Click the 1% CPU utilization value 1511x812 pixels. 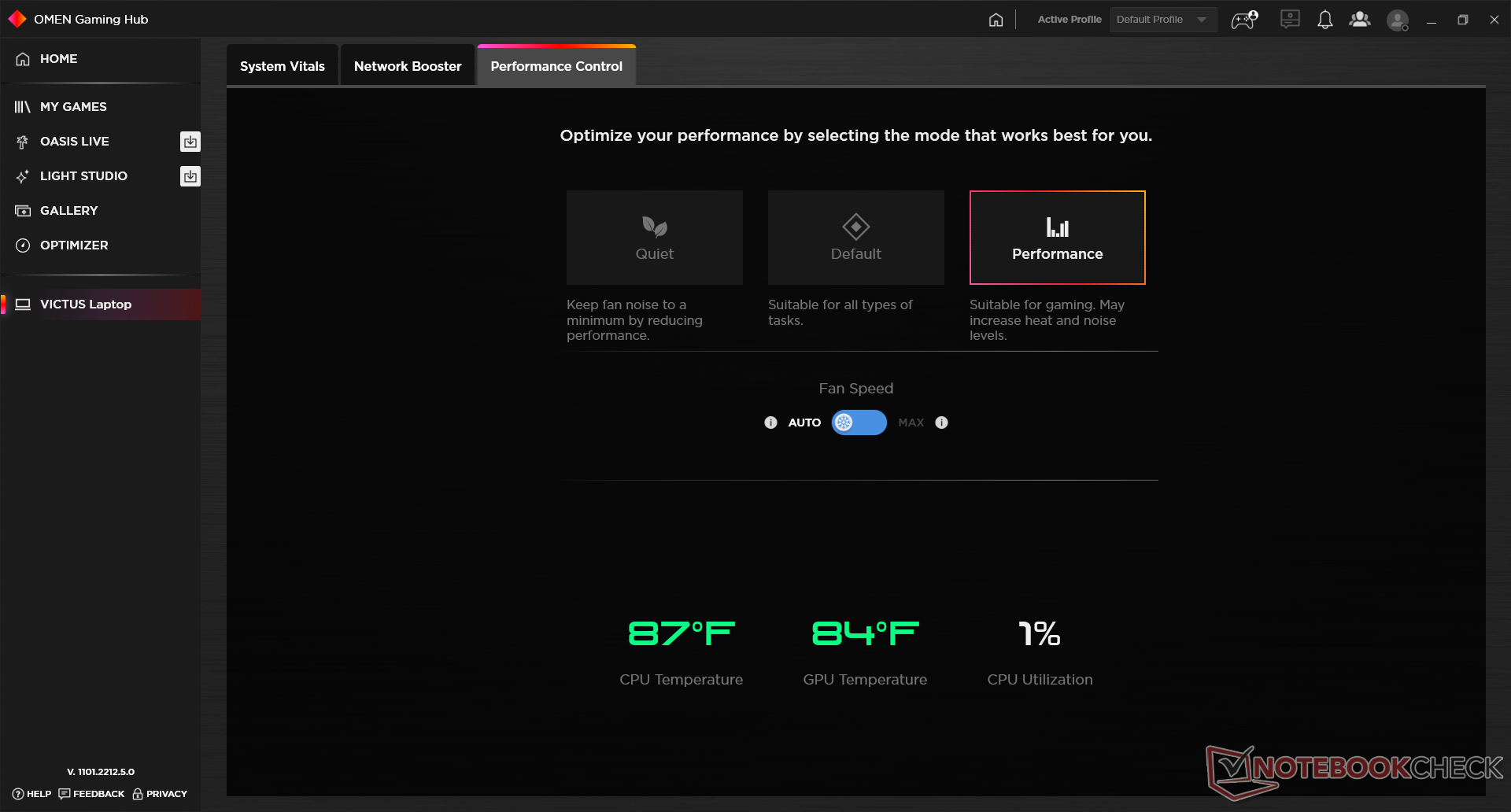pos(1040,633)
